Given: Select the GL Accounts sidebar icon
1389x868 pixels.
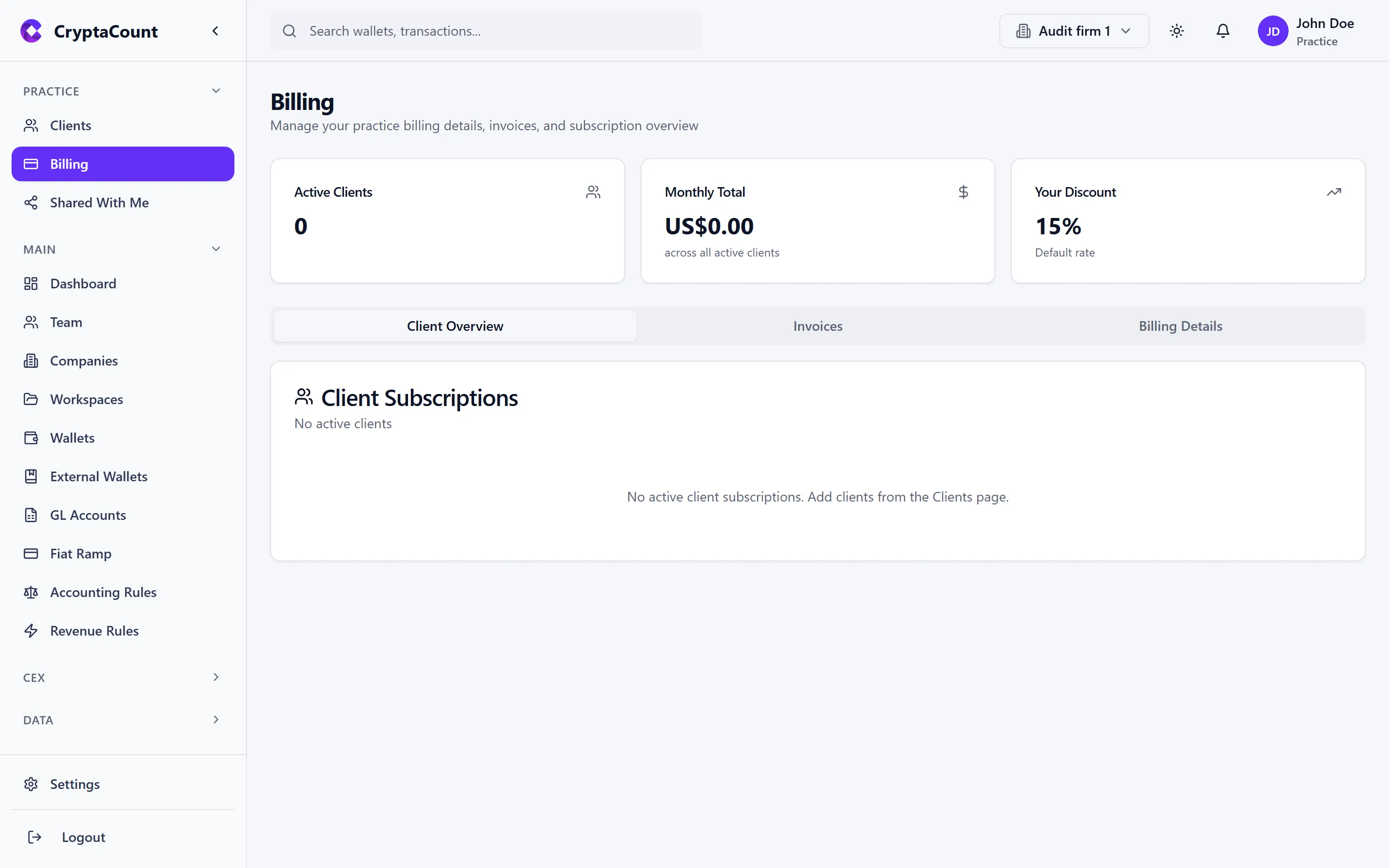Looking at the screenshot, I should point(31,515).
